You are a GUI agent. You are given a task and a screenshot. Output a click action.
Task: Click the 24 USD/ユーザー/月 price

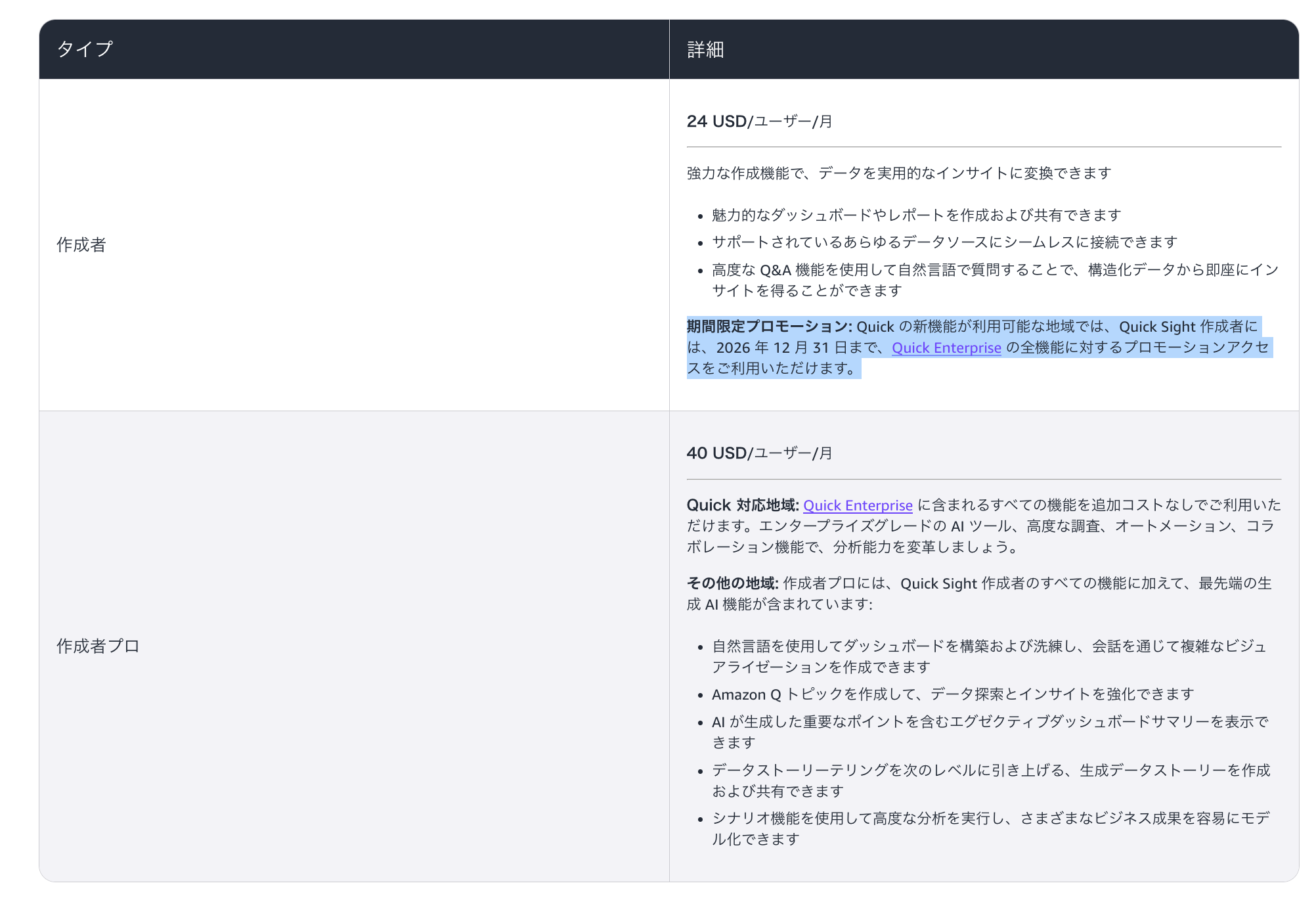click(x=759, y=122)
